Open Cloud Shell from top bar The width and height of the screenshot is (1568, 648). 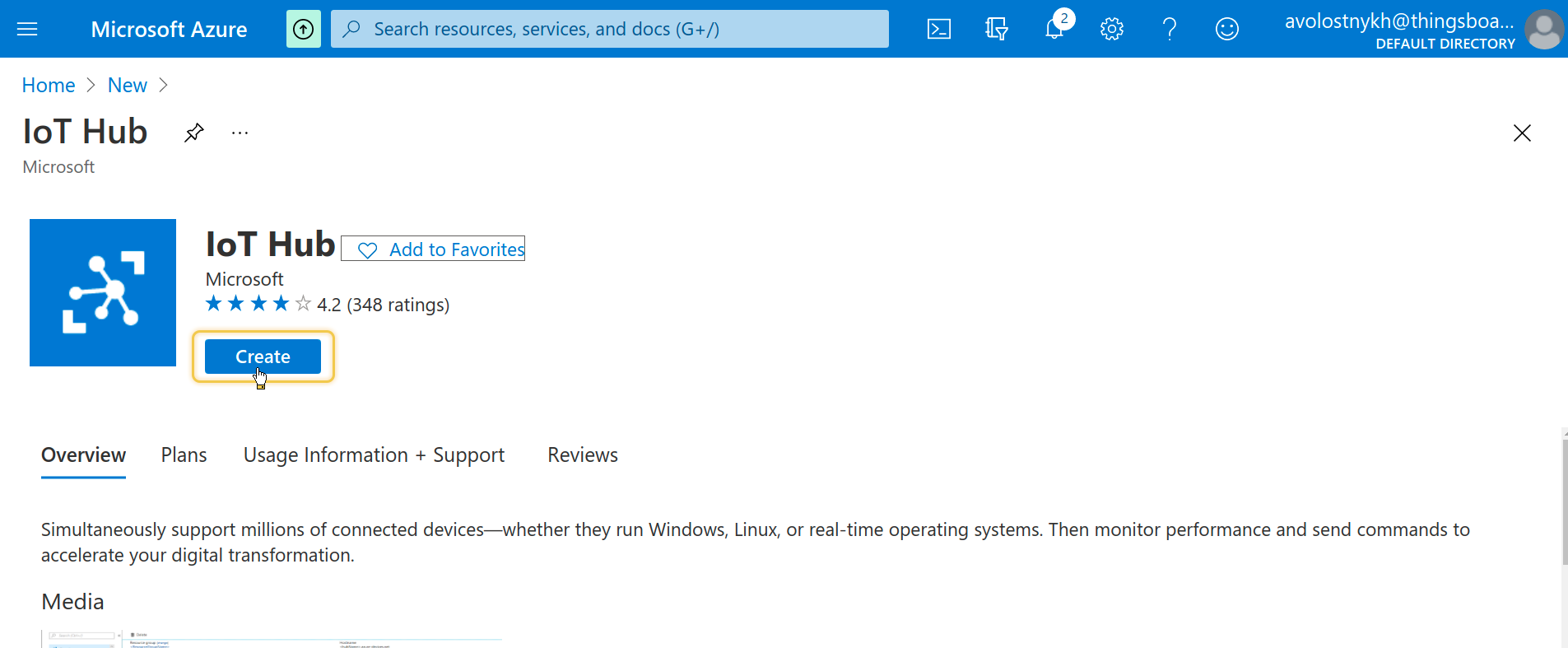point(939,30)
